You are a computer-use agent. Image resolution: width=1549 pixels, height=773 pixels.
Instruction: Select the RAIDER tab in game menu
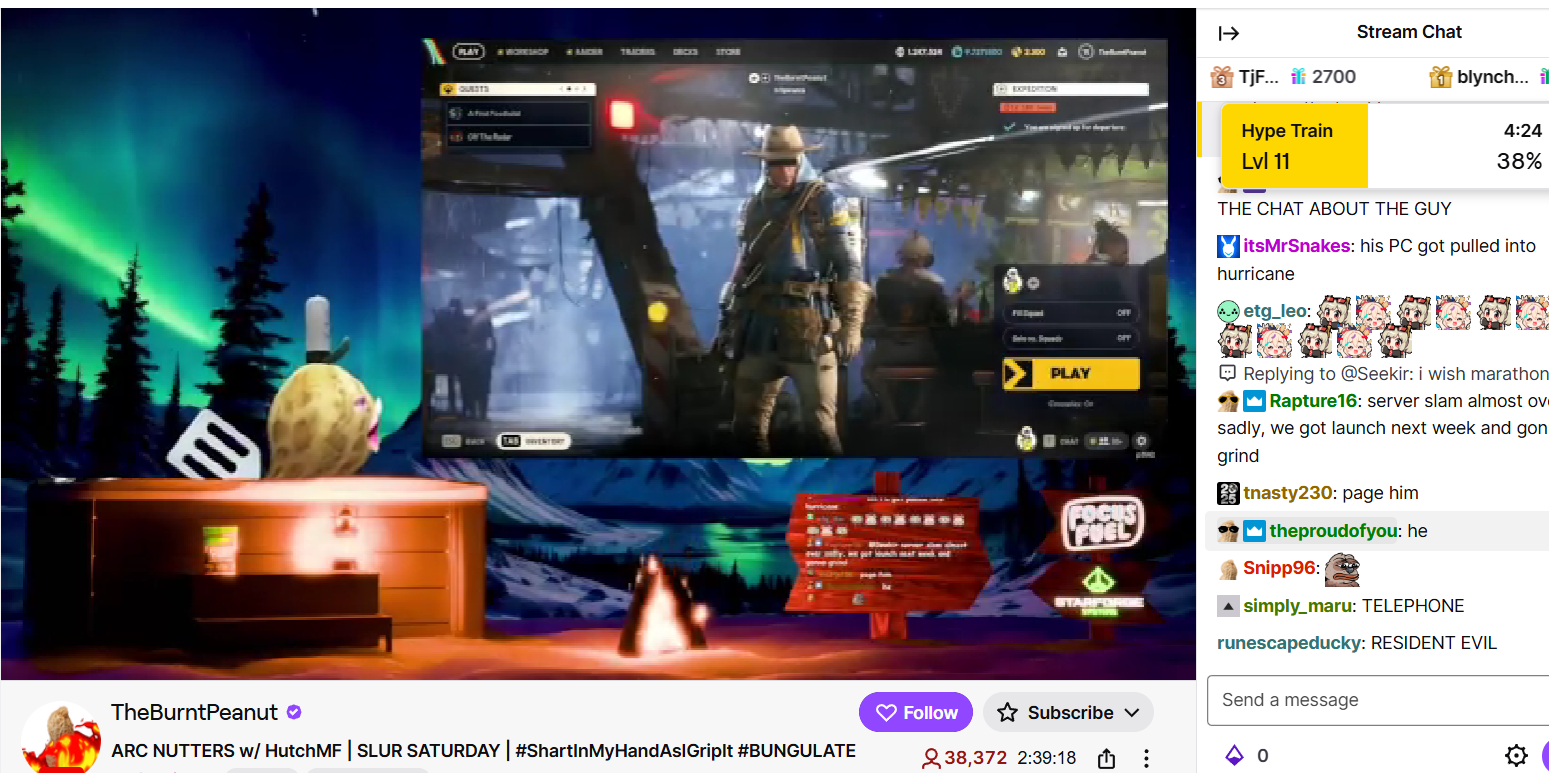[x=583, y=51]
